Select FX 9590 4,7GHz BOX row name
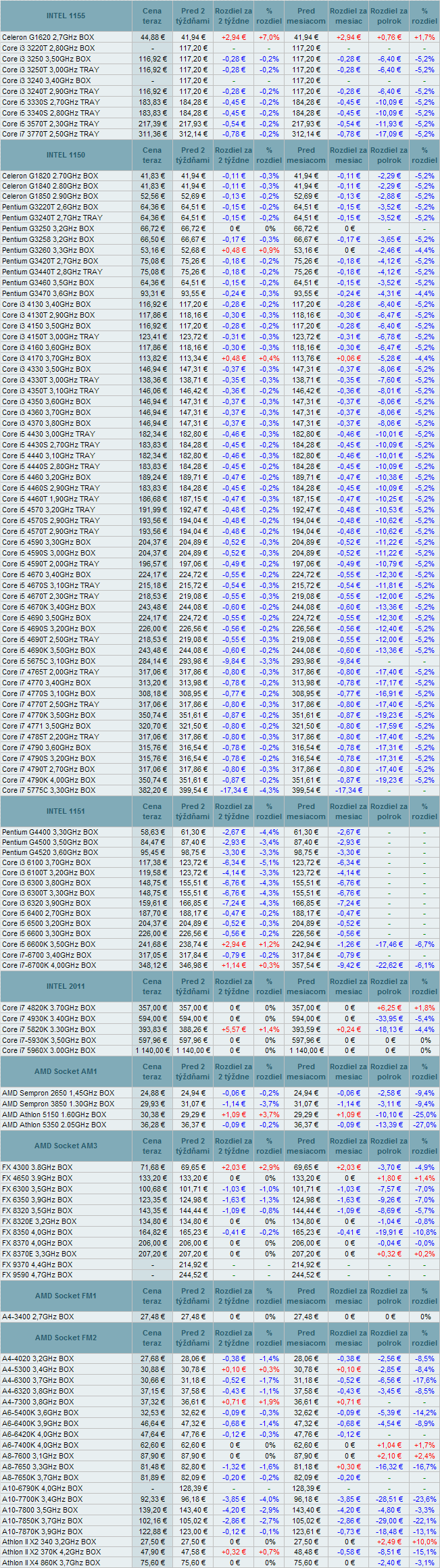Viewport: 440px width, 1568px height. click(37, 1275)
